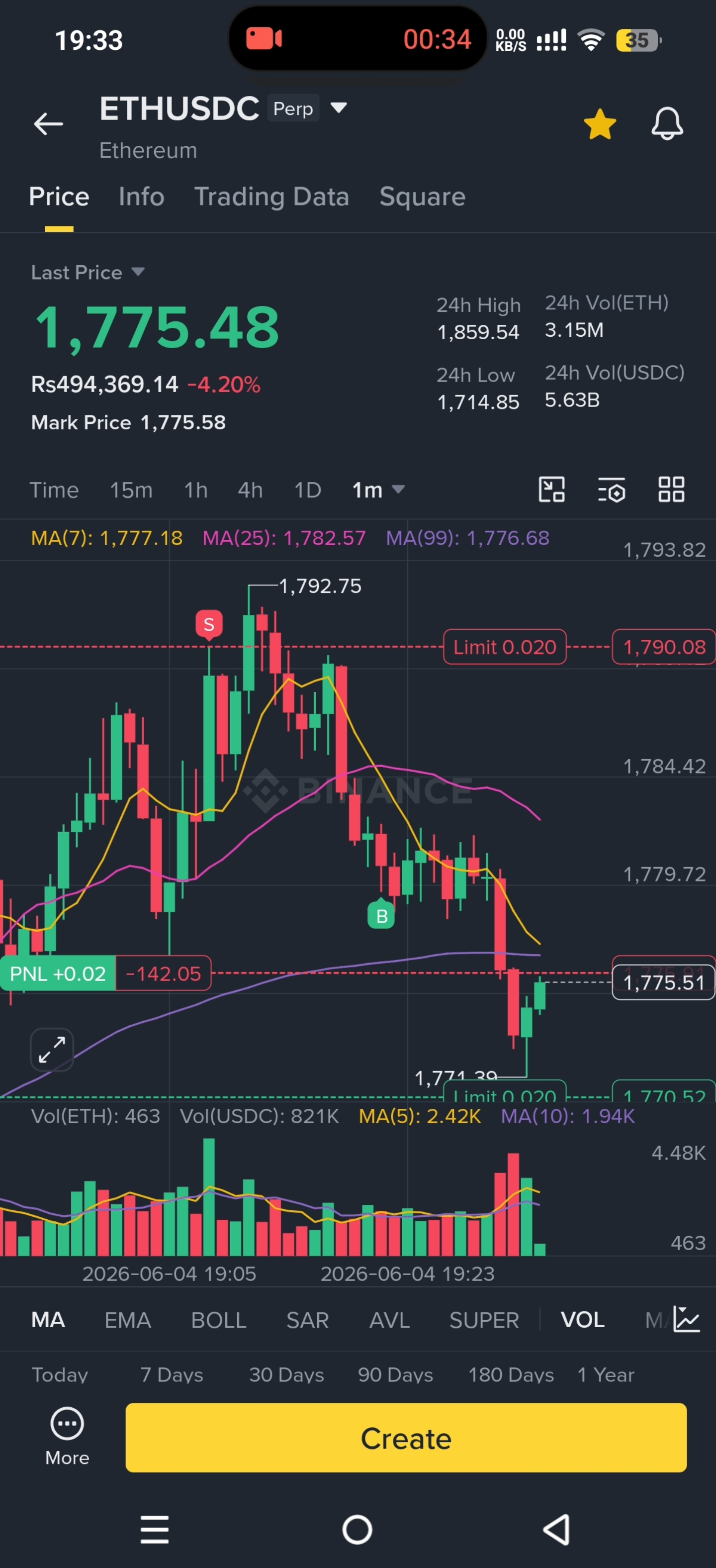Open the indicator chart settings icon
This screenshot has width=716, height=1568.
pyautogui.click(x=687, y=1319)
